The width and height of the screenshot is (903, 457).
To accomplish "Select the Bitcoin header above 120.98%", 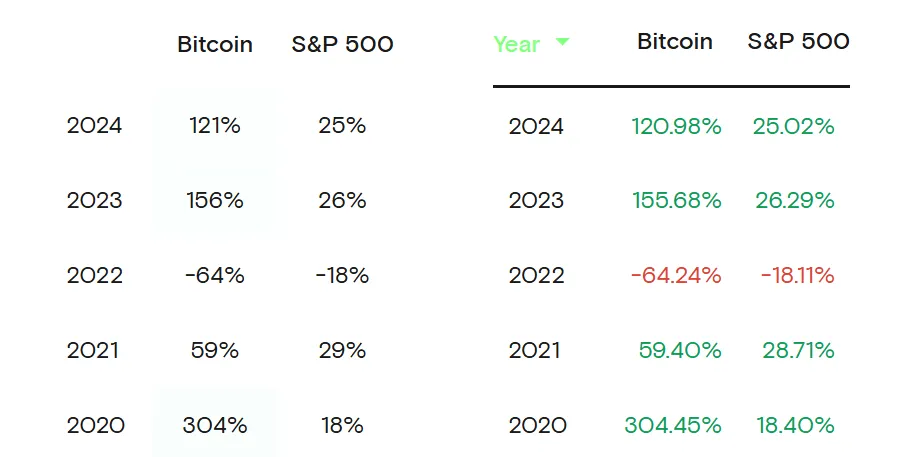I will pyautogui.click(x=675, y=41).
